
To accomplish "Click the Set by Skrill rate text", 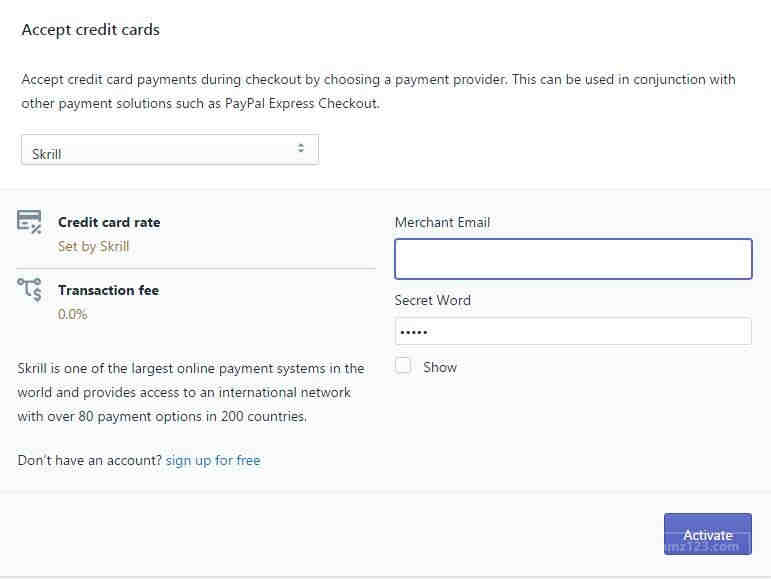I will pos(93,246).
